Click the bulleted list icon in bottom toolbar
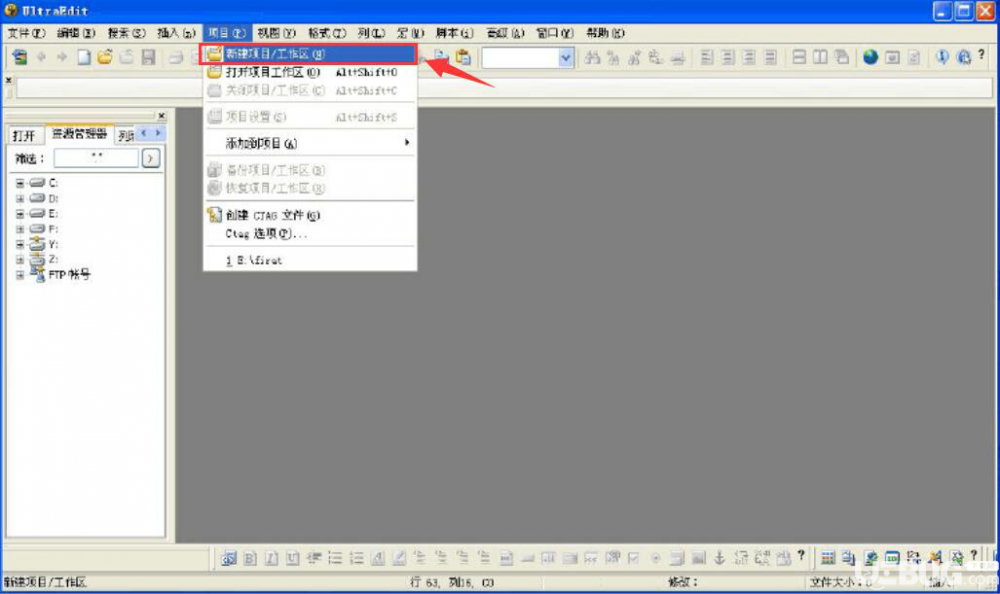1000x594 pixels. click(335, 559)
